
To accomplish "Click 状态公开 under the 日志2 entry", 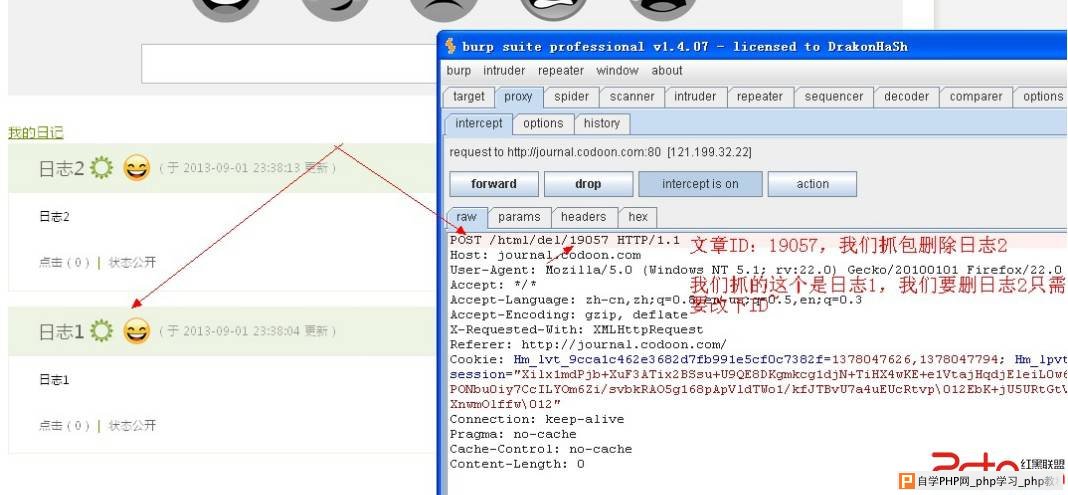I will coord(132,262).
